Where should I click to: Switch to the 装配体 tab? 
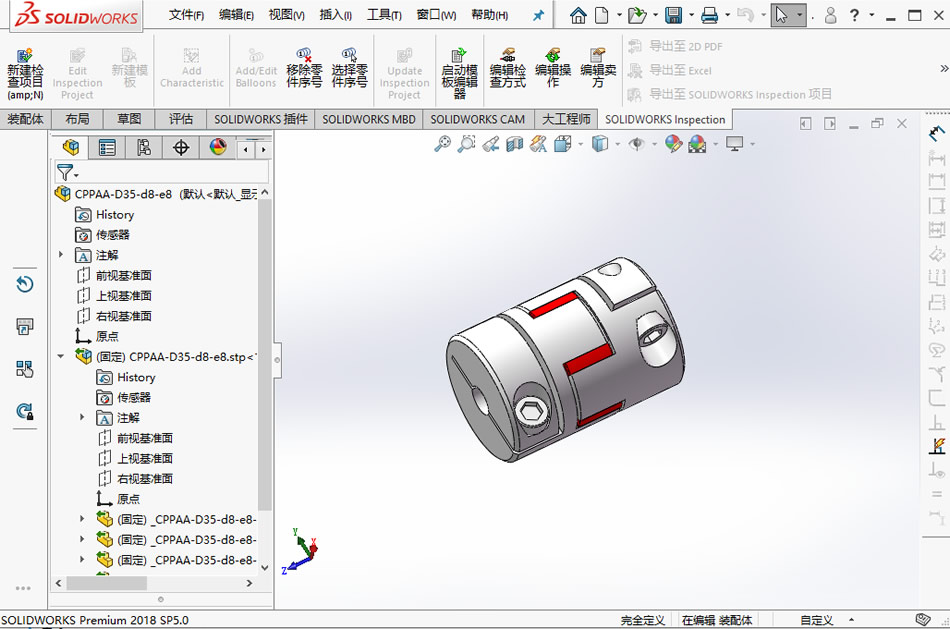(x=25, y=119)
